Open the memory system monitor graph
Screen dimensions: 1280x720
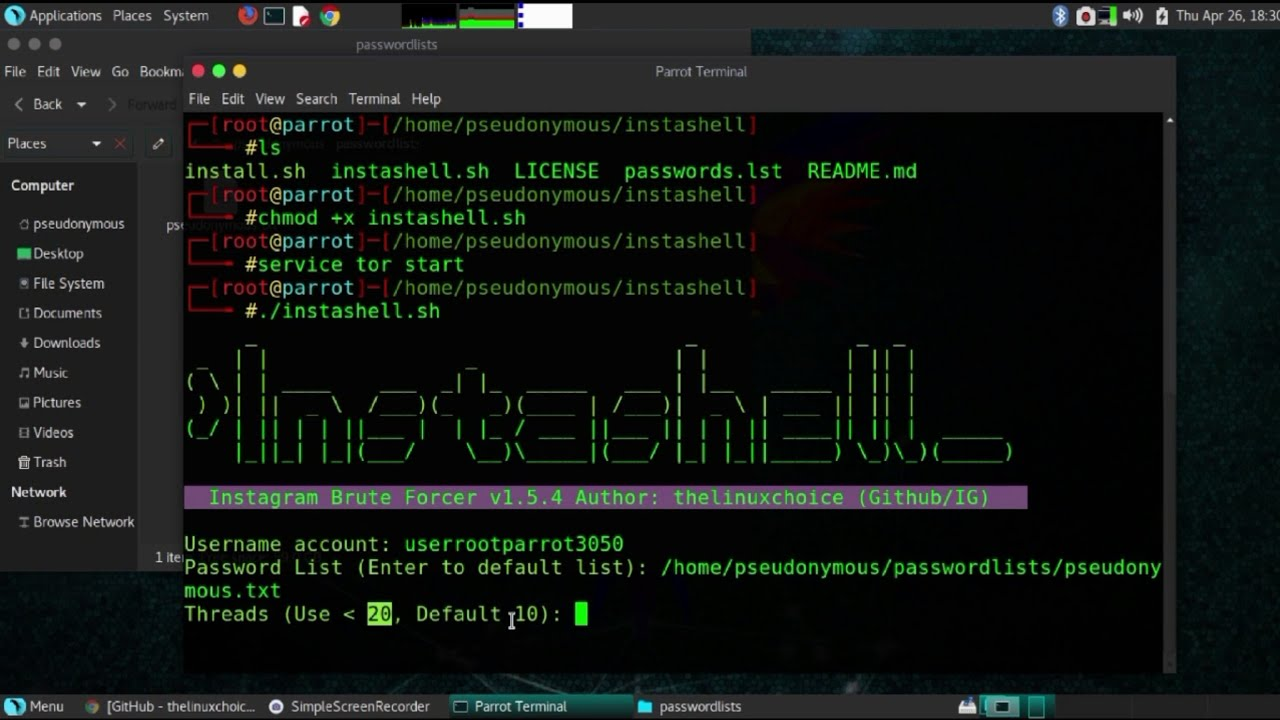(487, 16)
